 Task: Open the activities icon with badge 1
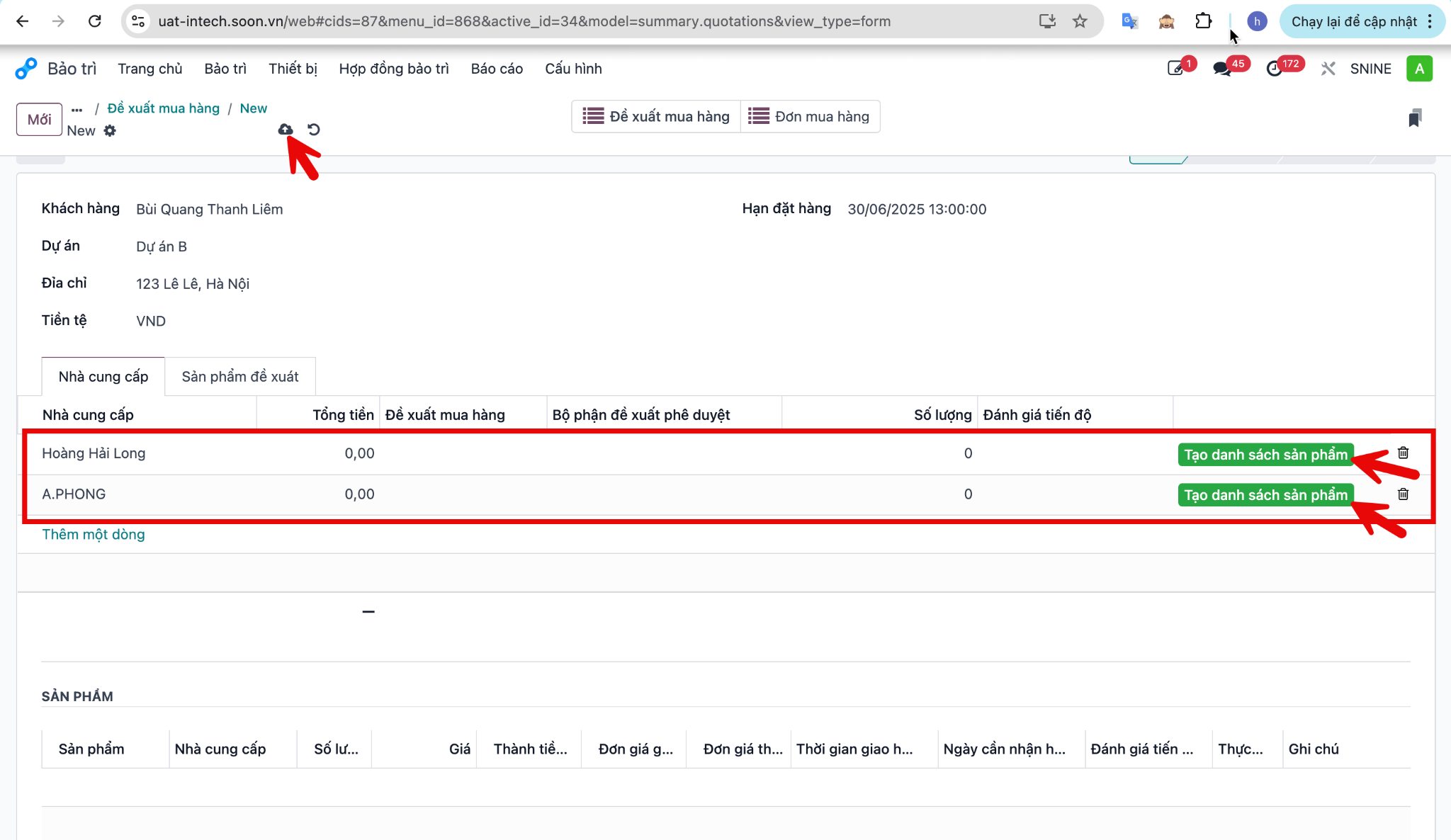tap(1176, 68)
